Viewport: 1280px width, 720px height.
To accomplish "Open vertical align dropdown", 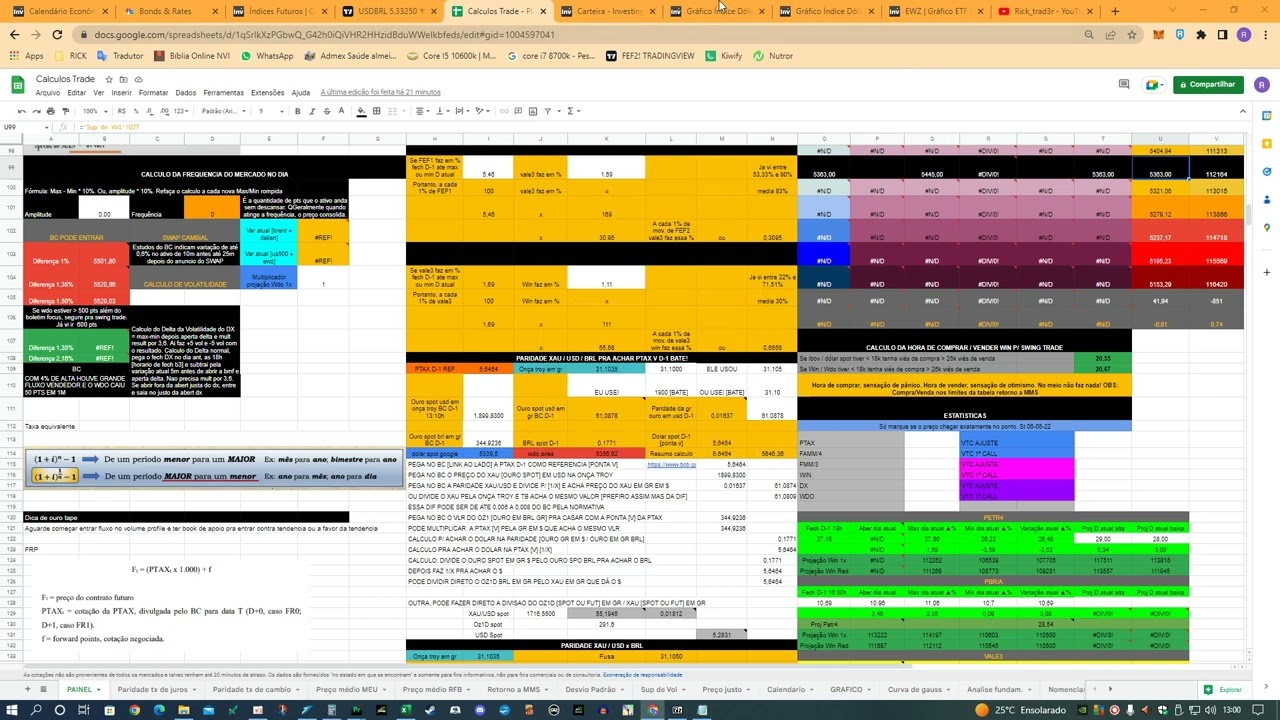I will coord(442,111).
